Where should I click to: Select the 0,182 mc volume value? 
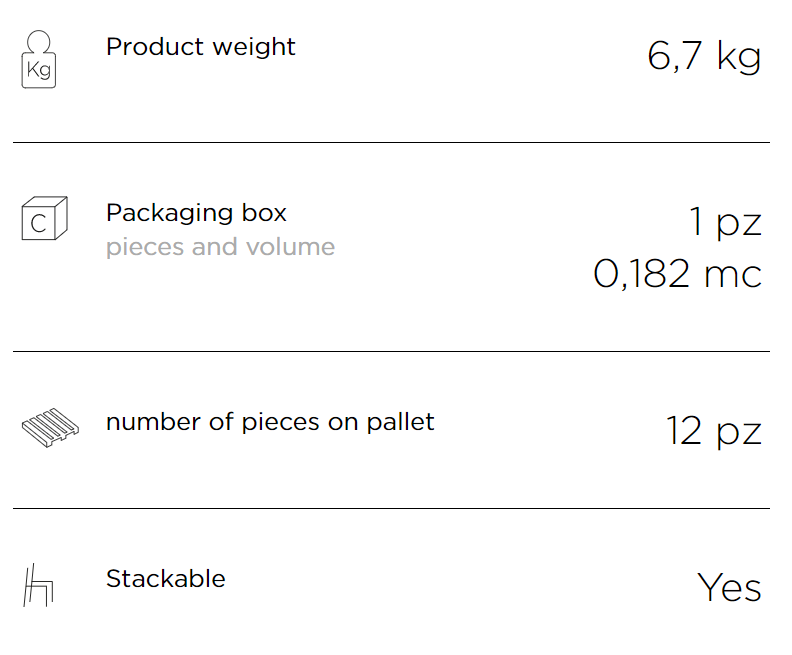677,274
